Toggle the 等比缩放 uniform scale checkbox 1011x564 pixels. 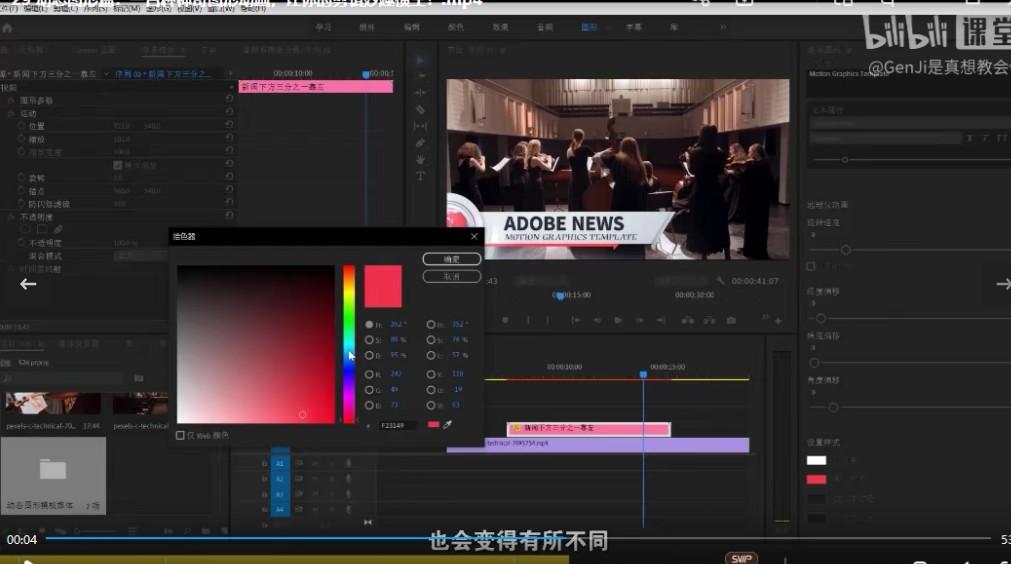click(x=118, y=165)
